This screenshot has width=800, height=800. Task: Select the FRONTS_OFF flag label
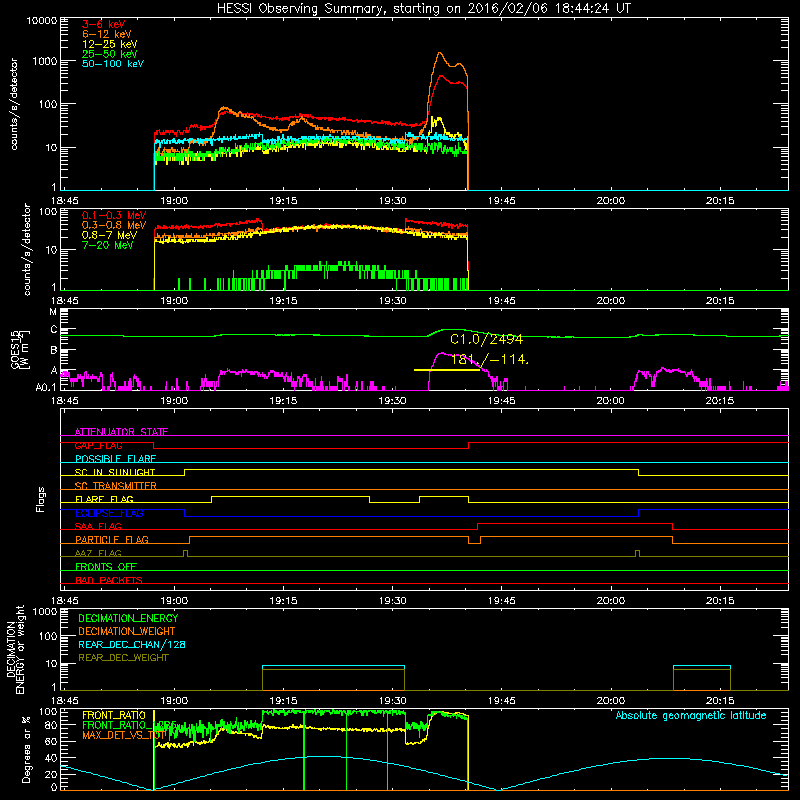[x=106, y=567]
